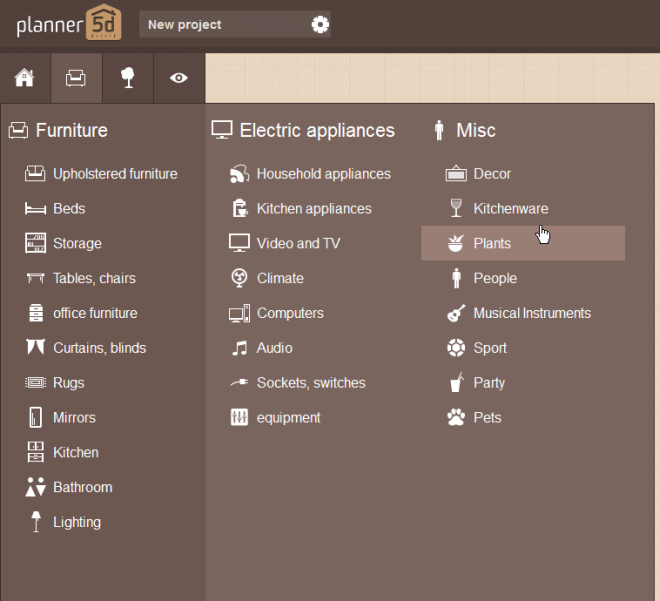660x601 pixels.
Task: Select equipment category label
Action: pyautogui.click(x=289, y=418)
